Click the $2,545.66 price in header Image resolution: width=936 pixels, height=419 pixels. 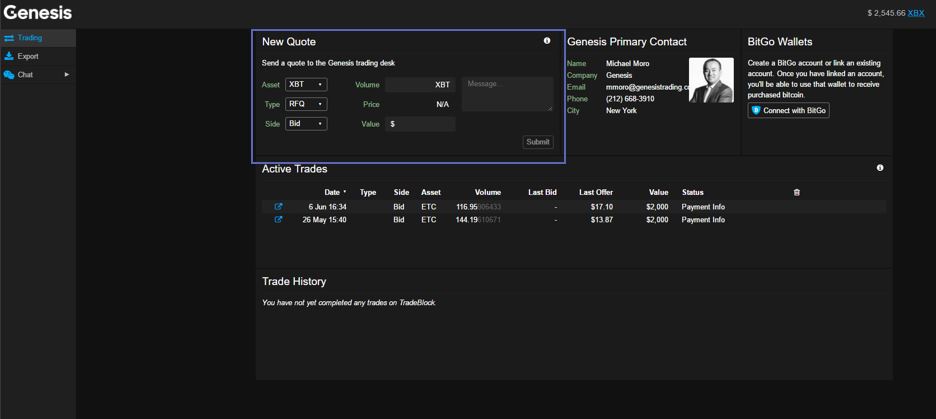886,13
